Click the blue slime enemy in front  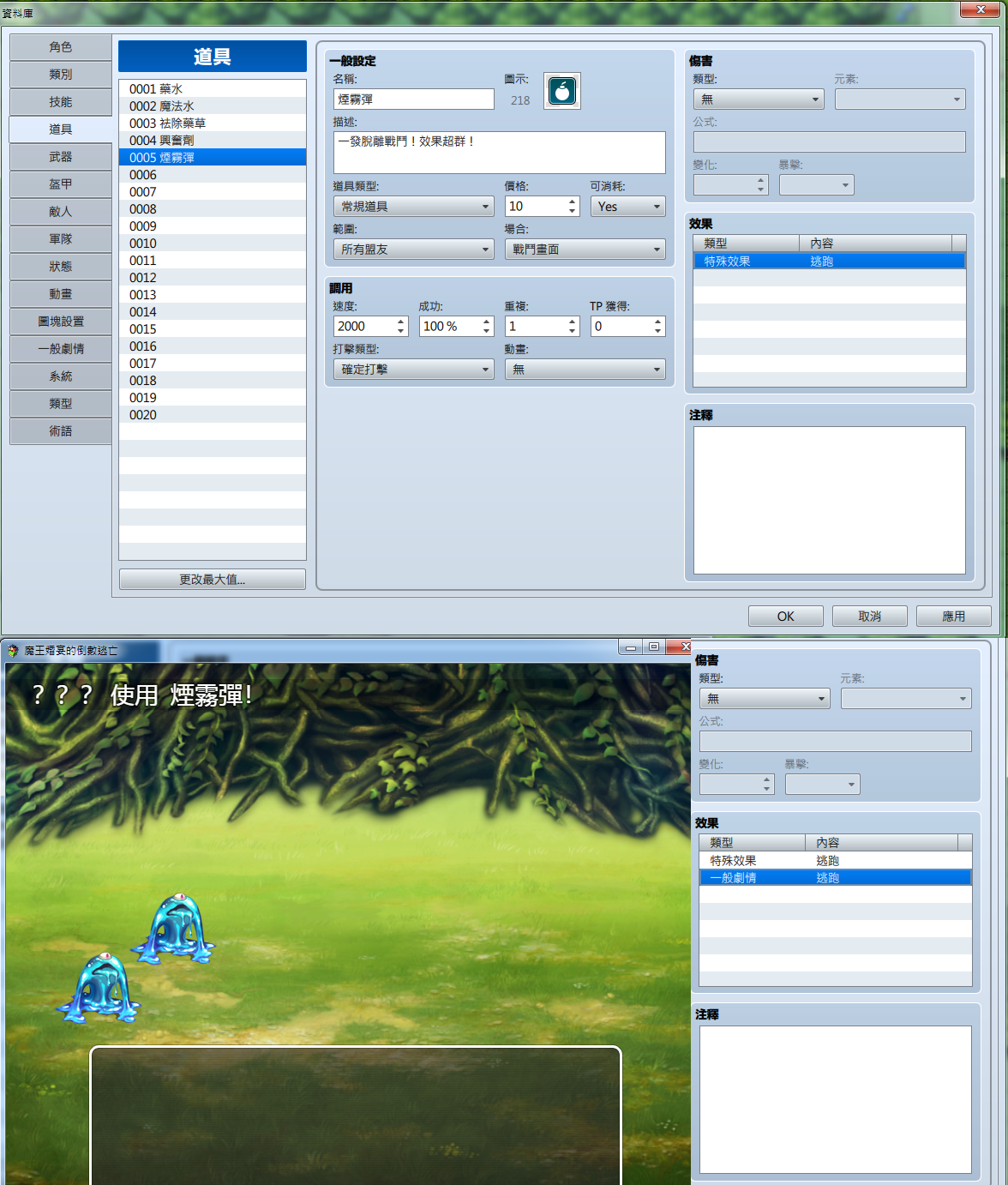pyautogui.click(x=99, y=988)
